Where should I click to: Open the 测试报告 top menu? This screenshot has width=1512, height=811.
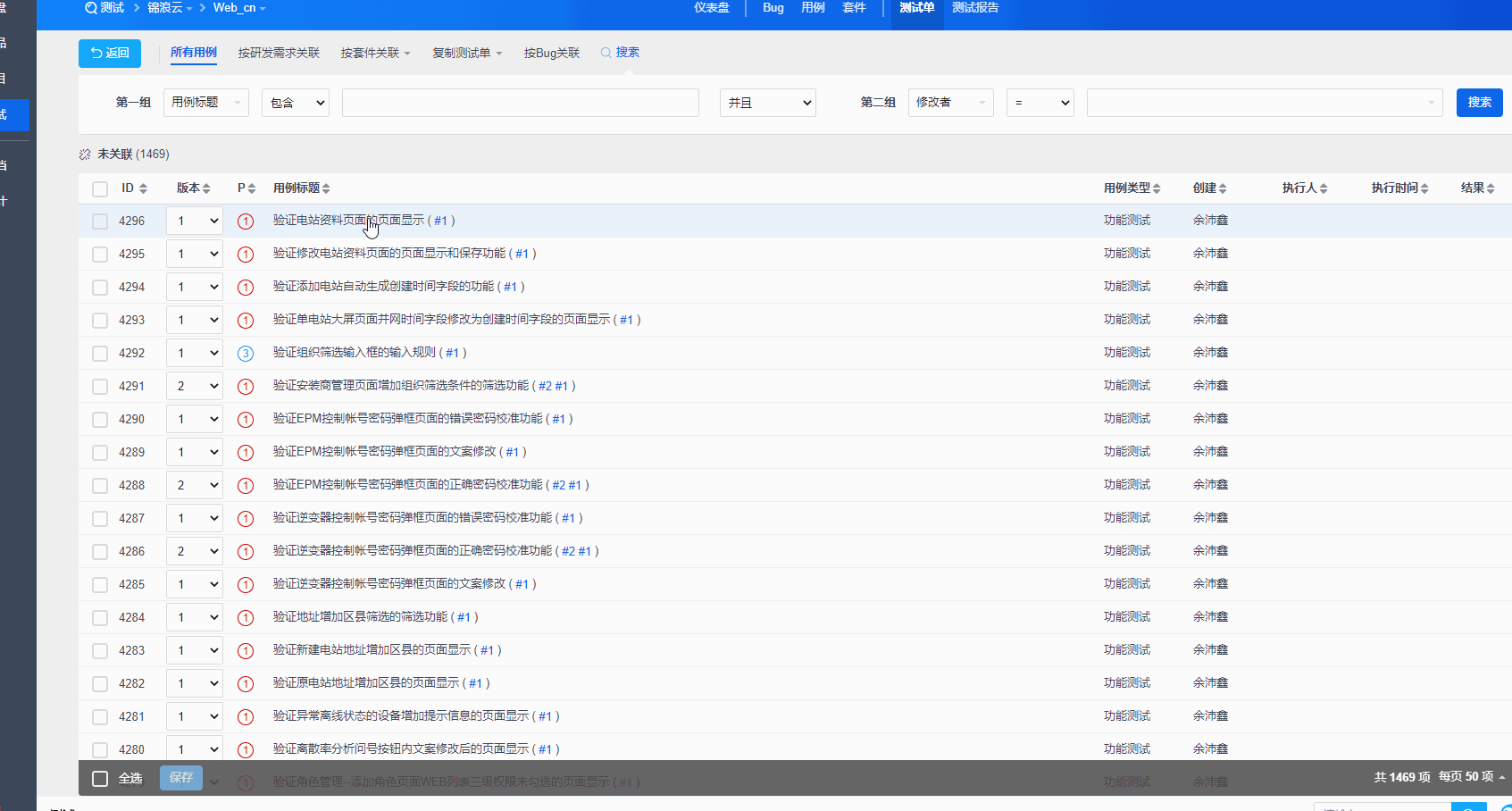(975, 8)
